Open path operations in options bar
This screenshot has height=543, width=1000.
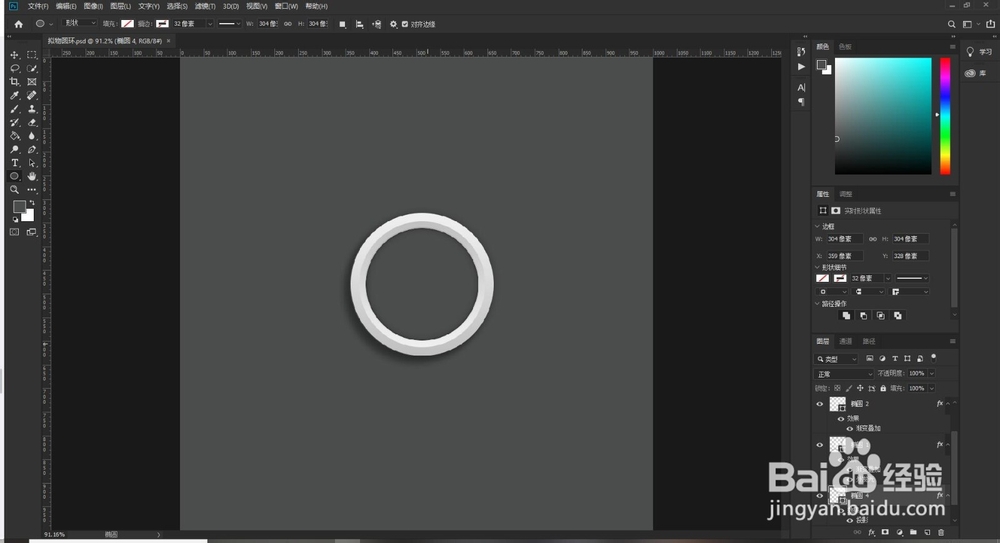pos(342,24)
